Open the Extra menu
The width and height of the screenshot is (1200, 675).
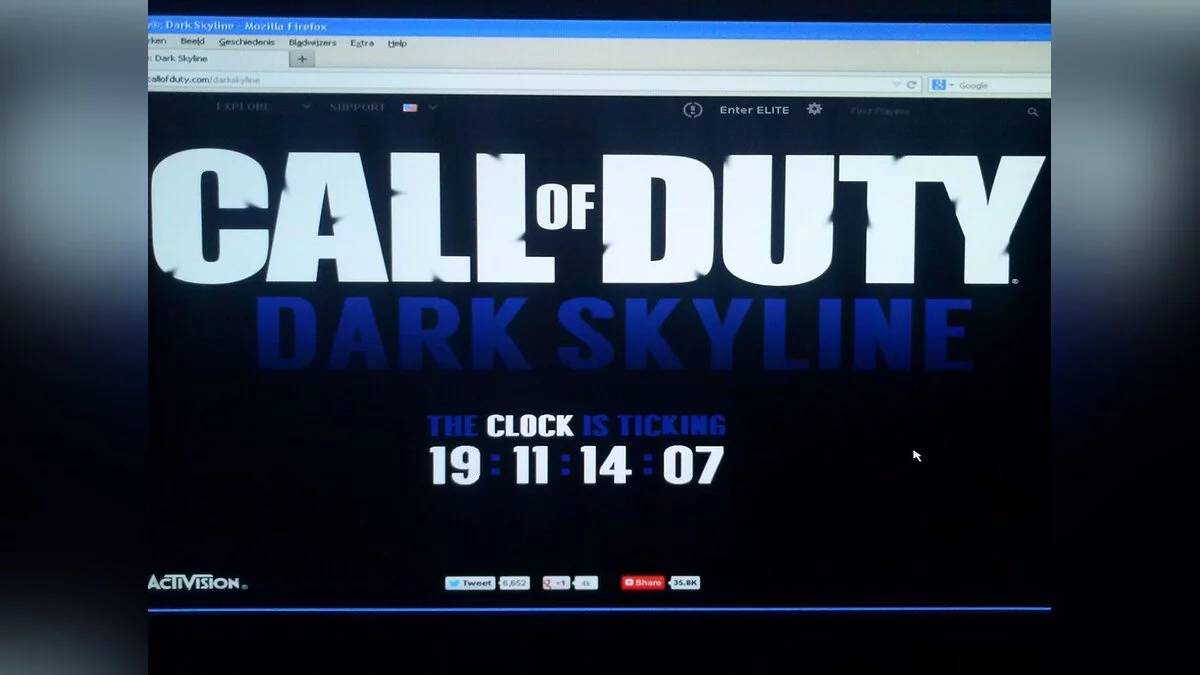click(x=362, y=43)
